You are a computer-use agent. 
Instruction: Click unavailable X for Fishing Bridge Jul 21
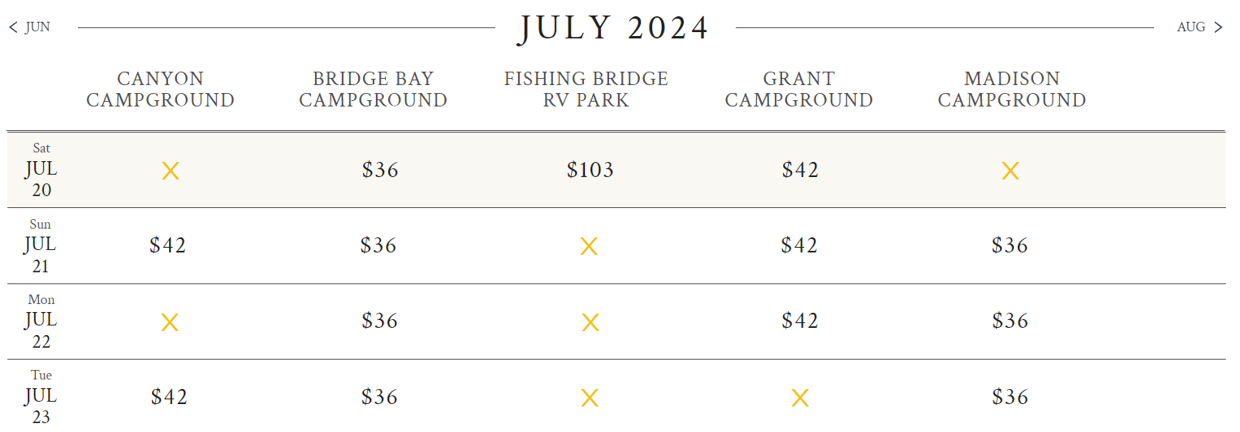[x=589, y=246]
